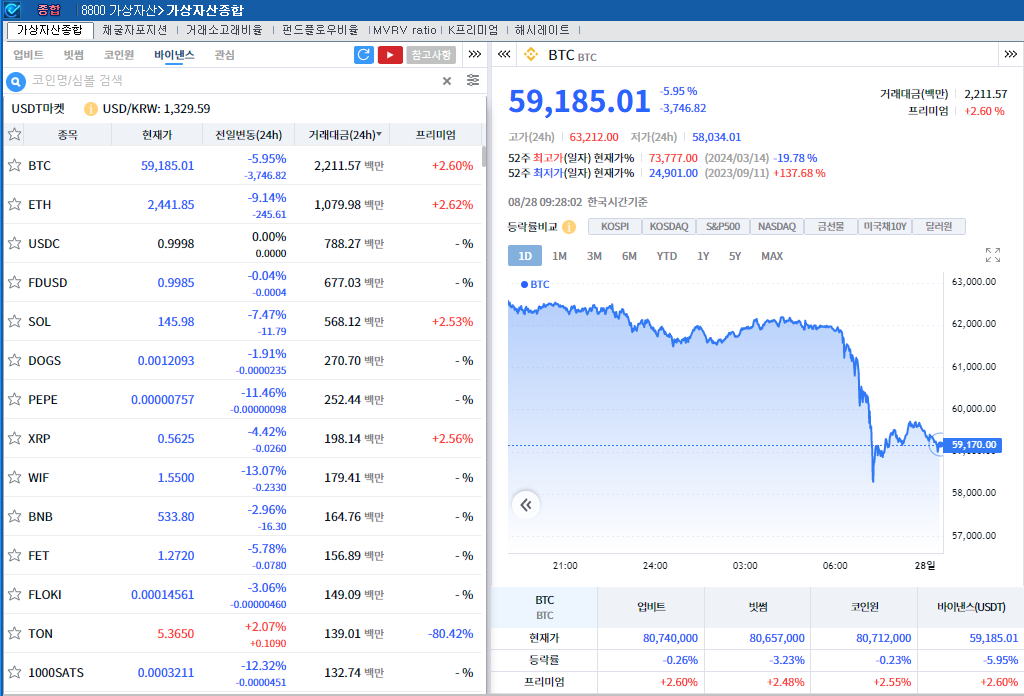
Task: Open the 펀드플로우비율 tab
Action: pyautogui.click(x=320, y=30)
